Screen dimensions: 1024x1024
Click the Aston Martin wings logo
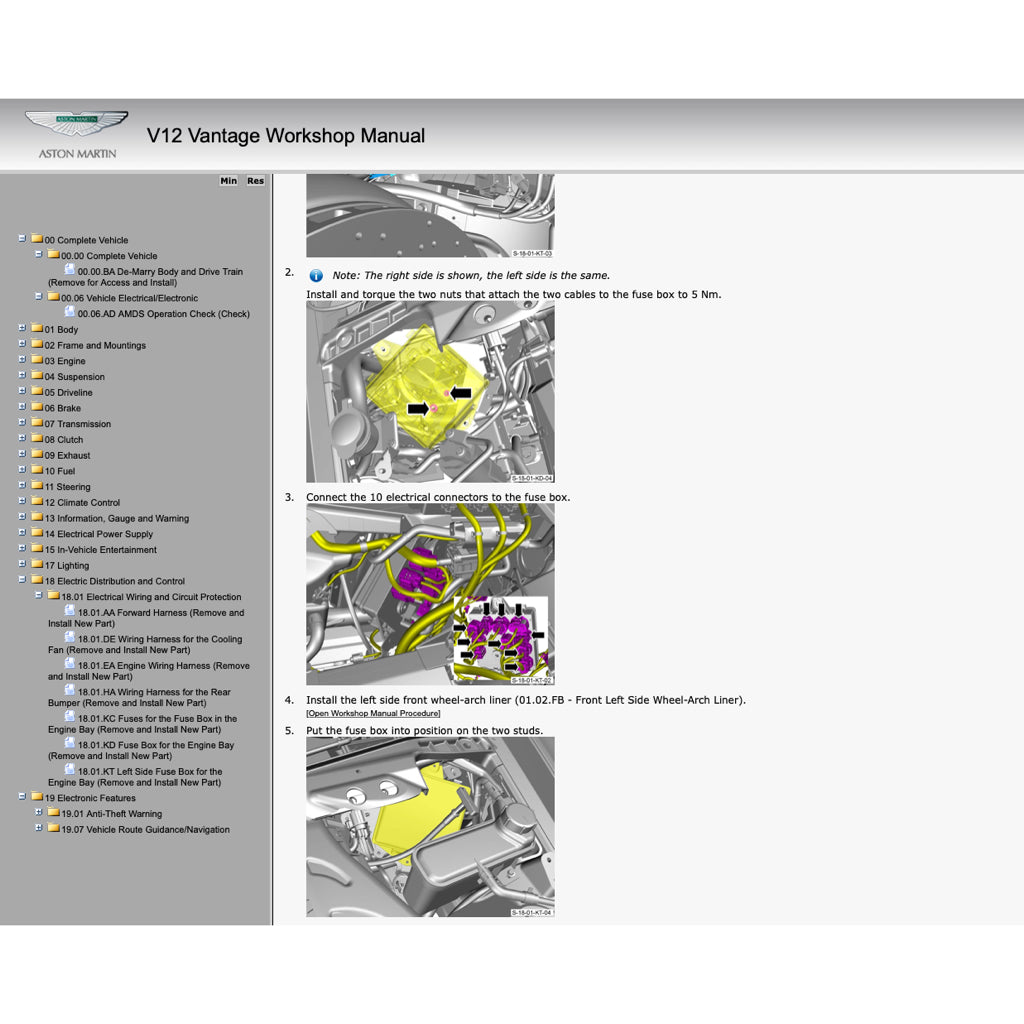click(76, 124)
